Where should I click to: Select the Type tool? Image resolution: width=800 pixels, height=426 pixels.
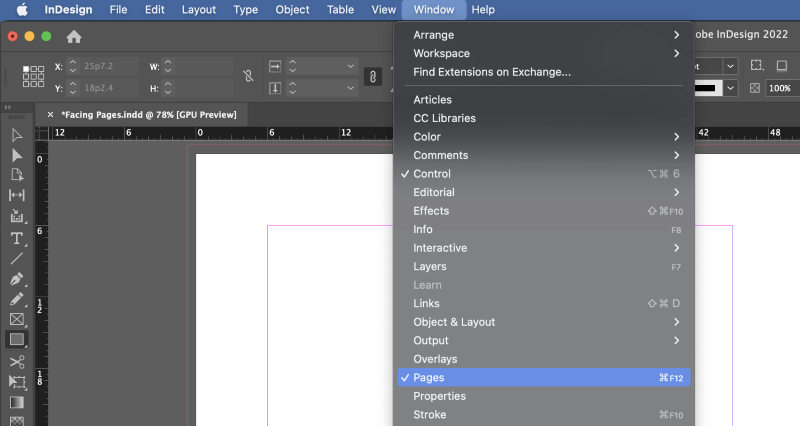coord(16,238)
